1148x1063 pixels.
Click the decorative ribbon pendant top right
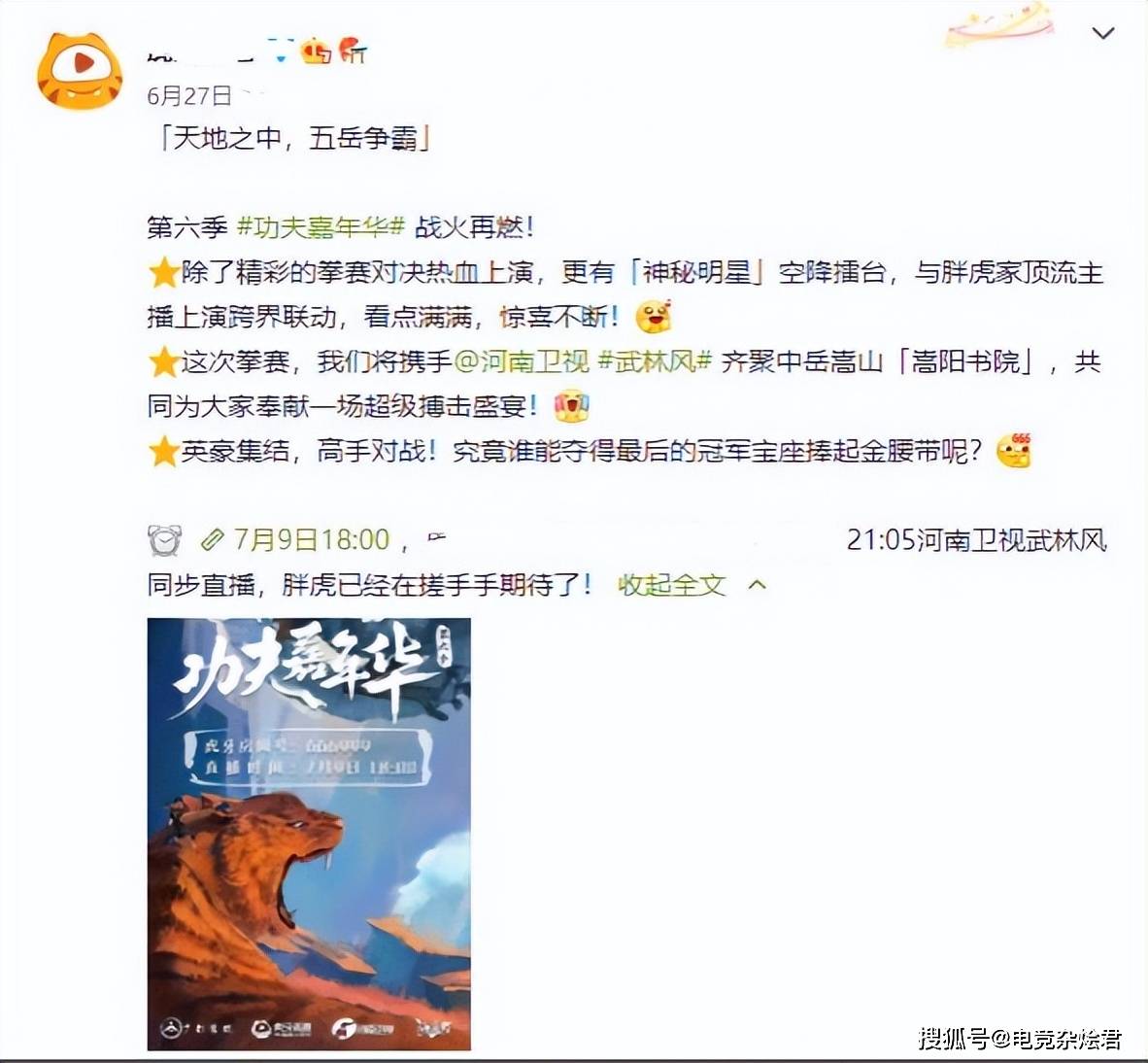point(1000,26)
